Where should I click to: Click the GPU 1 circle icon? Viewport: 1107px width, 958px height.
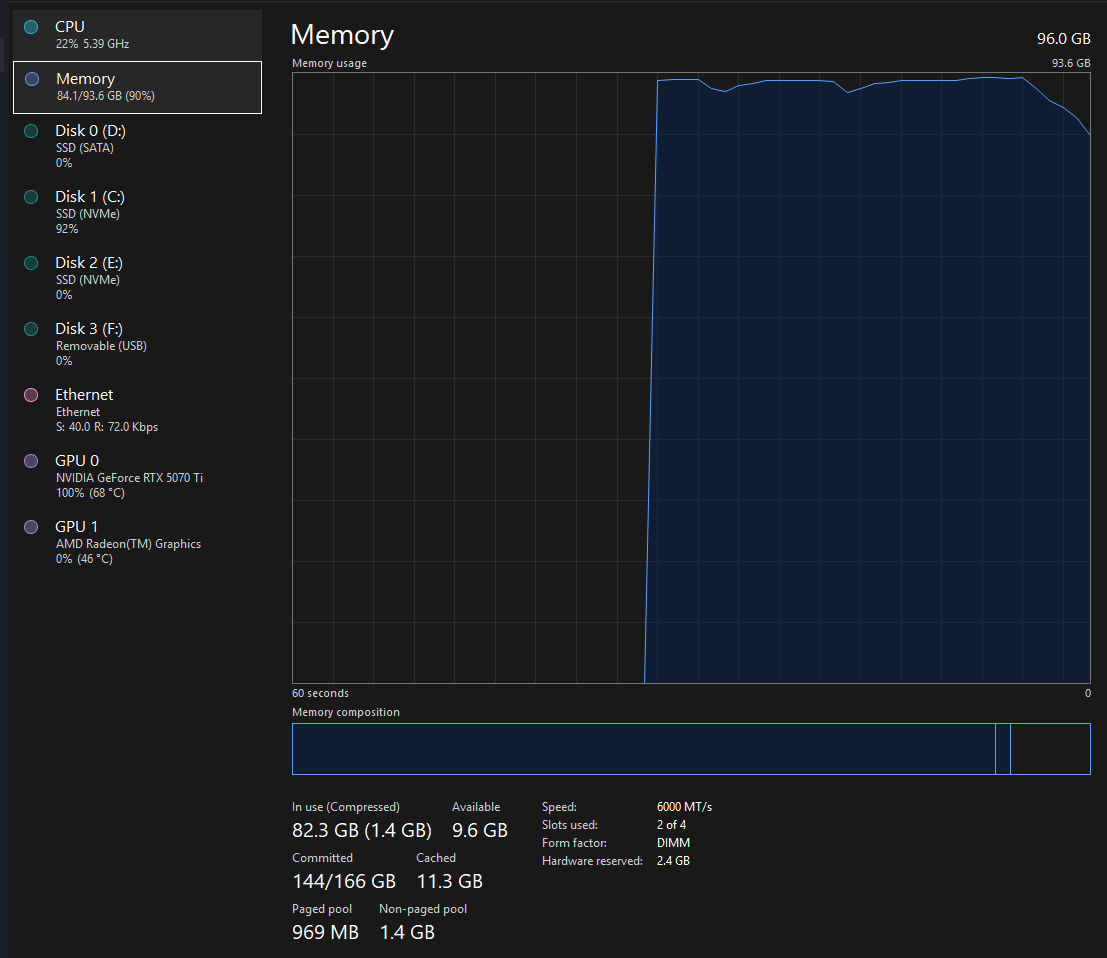pos(31,527)
